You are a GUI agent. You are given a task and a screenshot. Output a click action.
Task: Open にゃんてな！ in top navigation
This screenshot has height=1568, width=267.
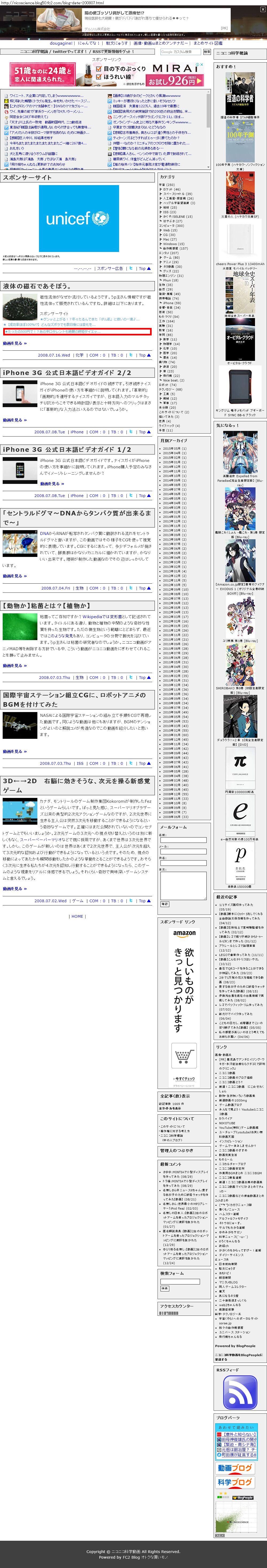coord(89,43)
